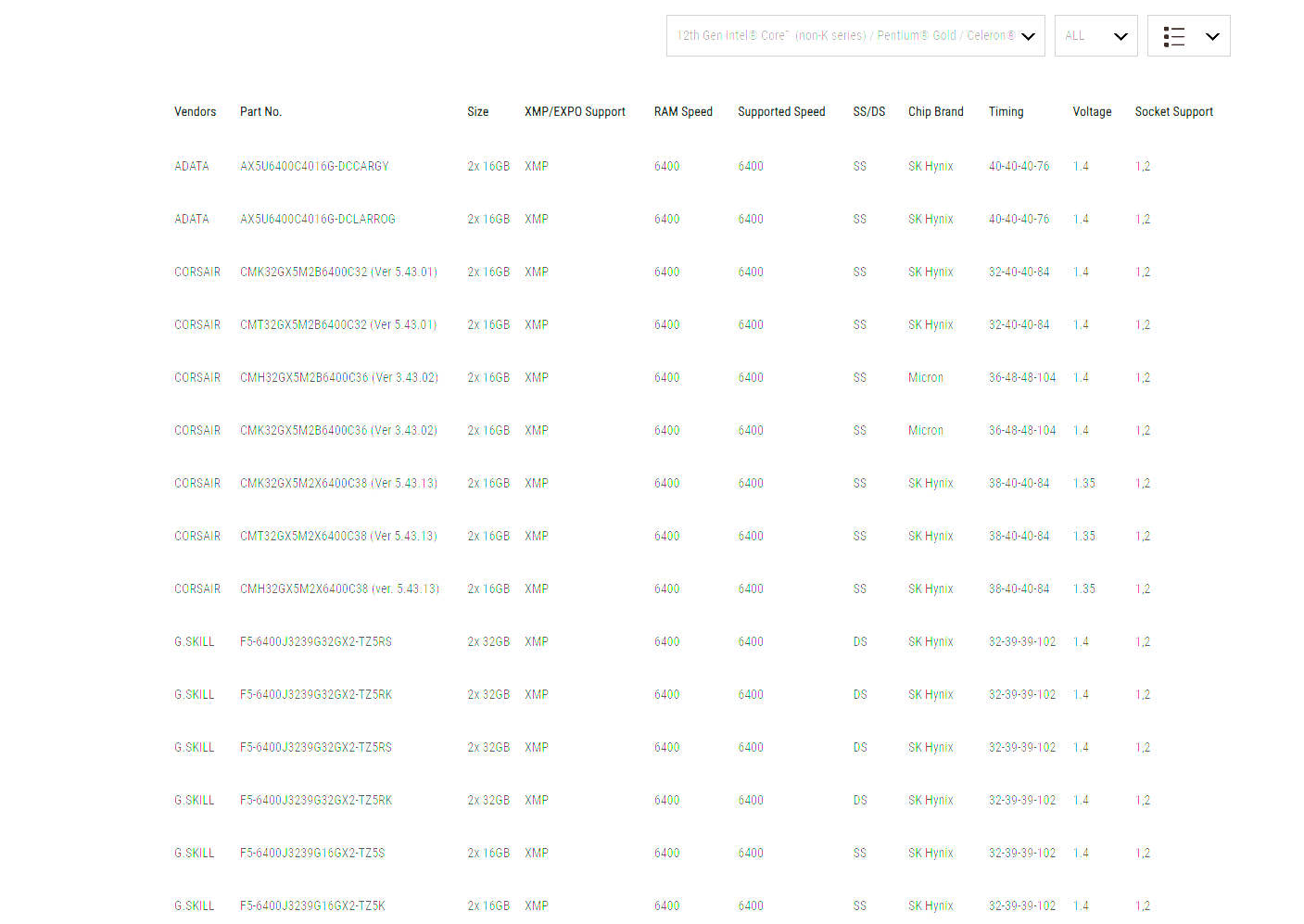Click the Part No. column header
1304x924 pixels.
(x=260, y=112)
